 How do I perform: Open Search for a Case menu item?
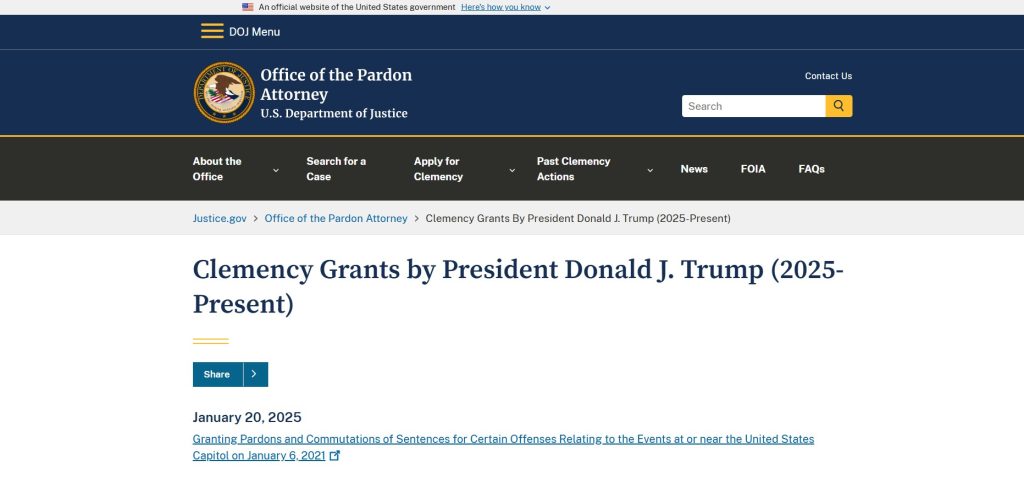(x=336, y=169)
